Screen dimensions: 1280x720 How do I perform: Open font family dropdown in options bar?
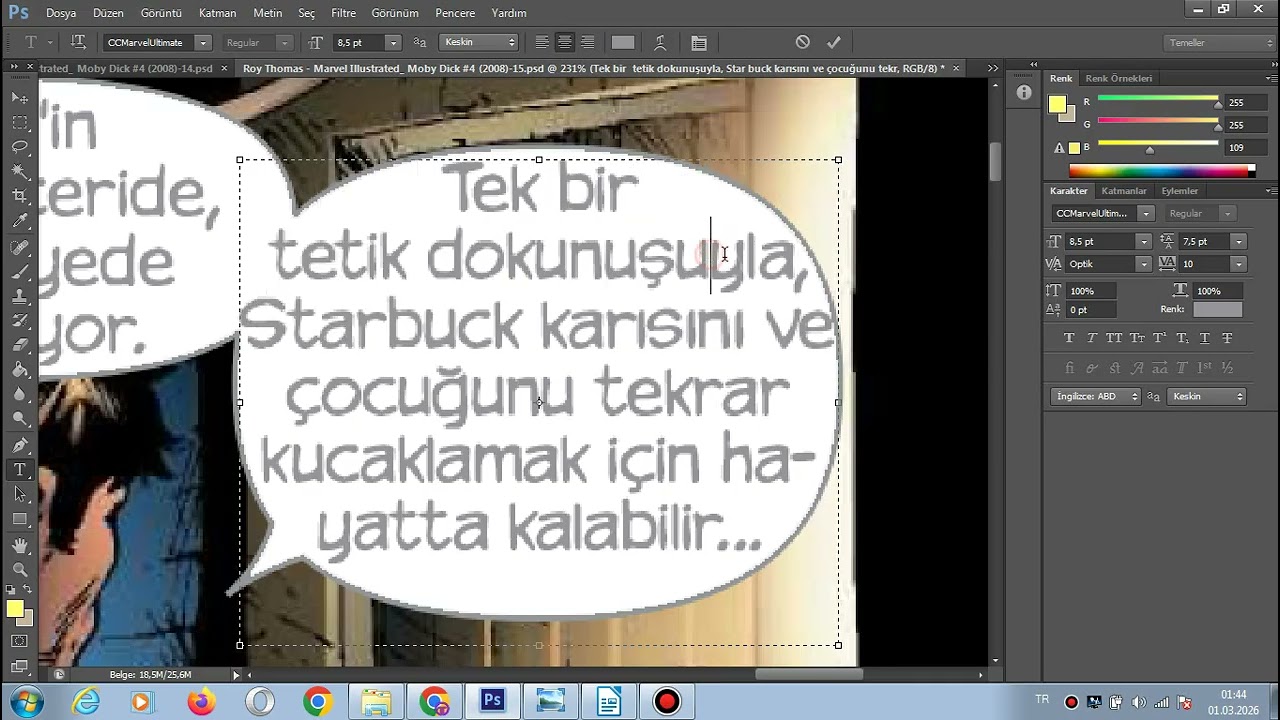203,42
